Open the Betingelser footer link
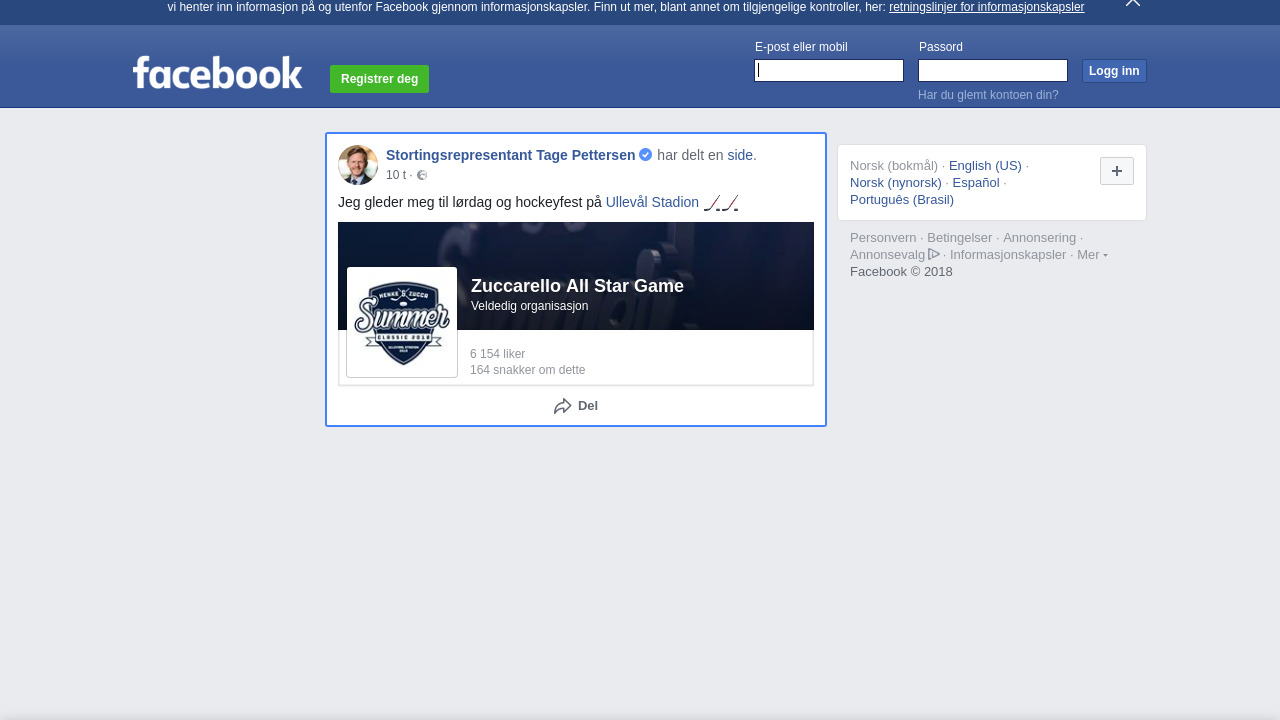Image resolution: width=1280 pixels, height=720 pixels. pyautogui.click(x=960, y=238)
